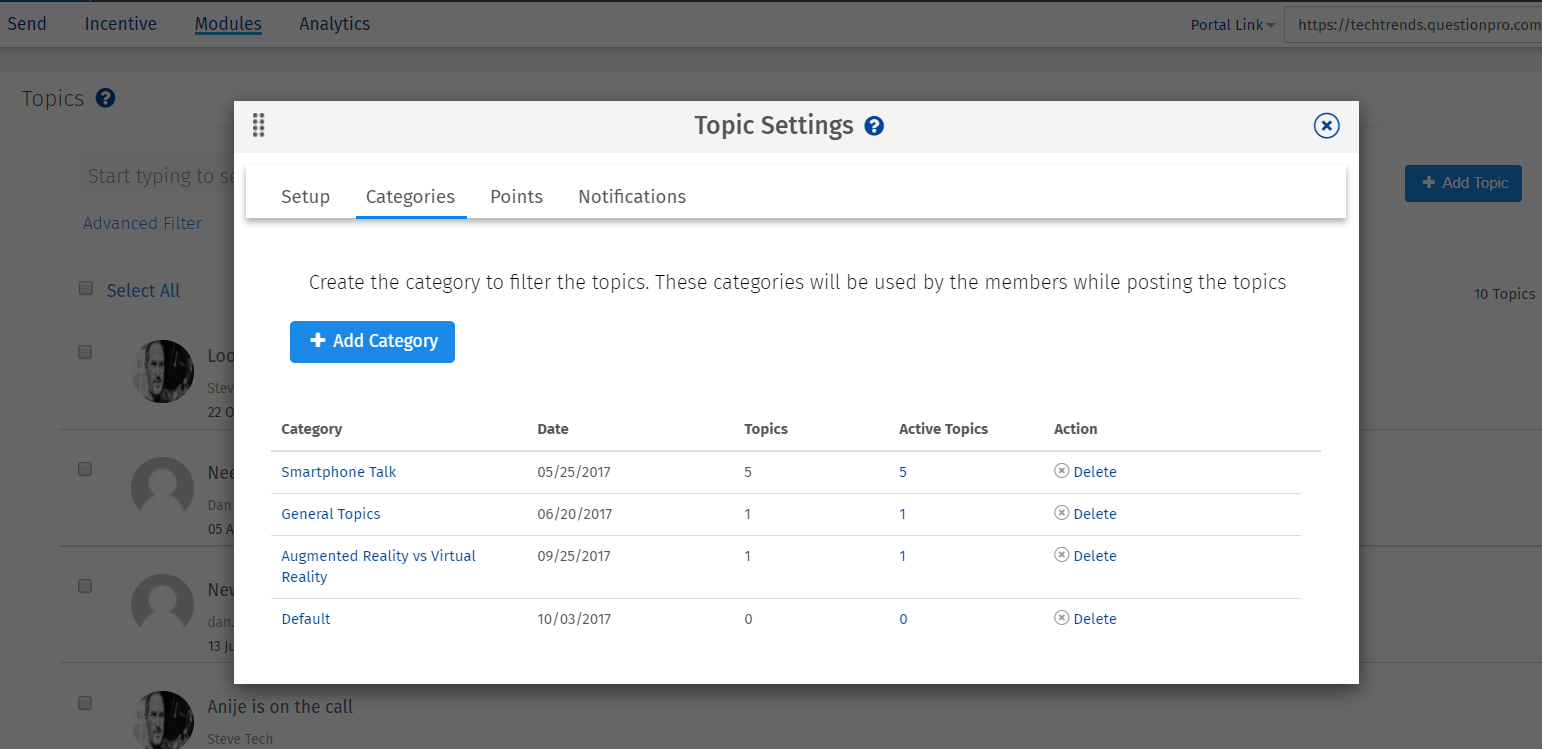Open the Advanced Filter options
The image size is (1542, 749).
142,223
